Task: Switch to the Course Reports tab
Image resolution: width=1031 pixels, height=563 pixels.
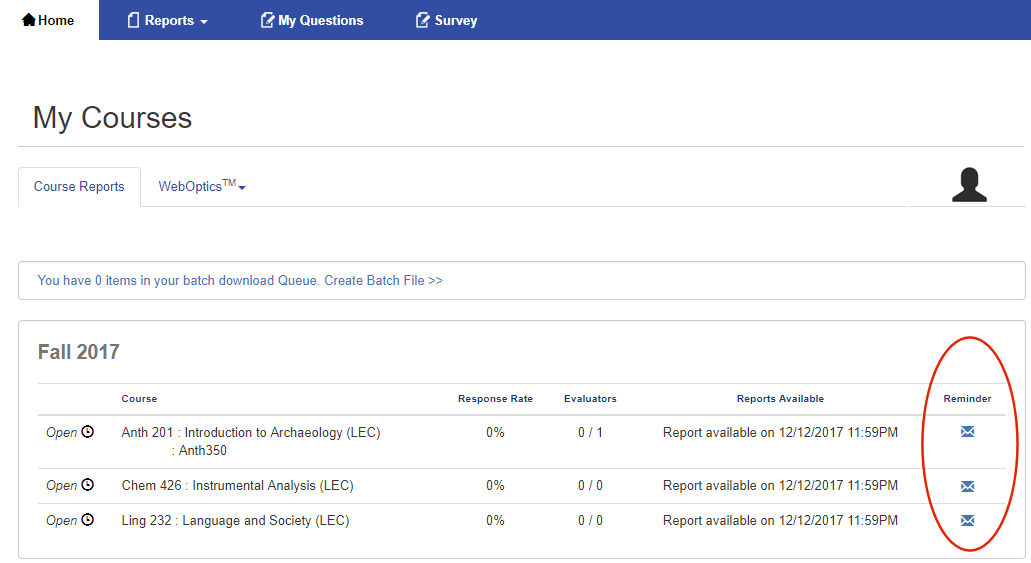Action: (x=79, y=187)
